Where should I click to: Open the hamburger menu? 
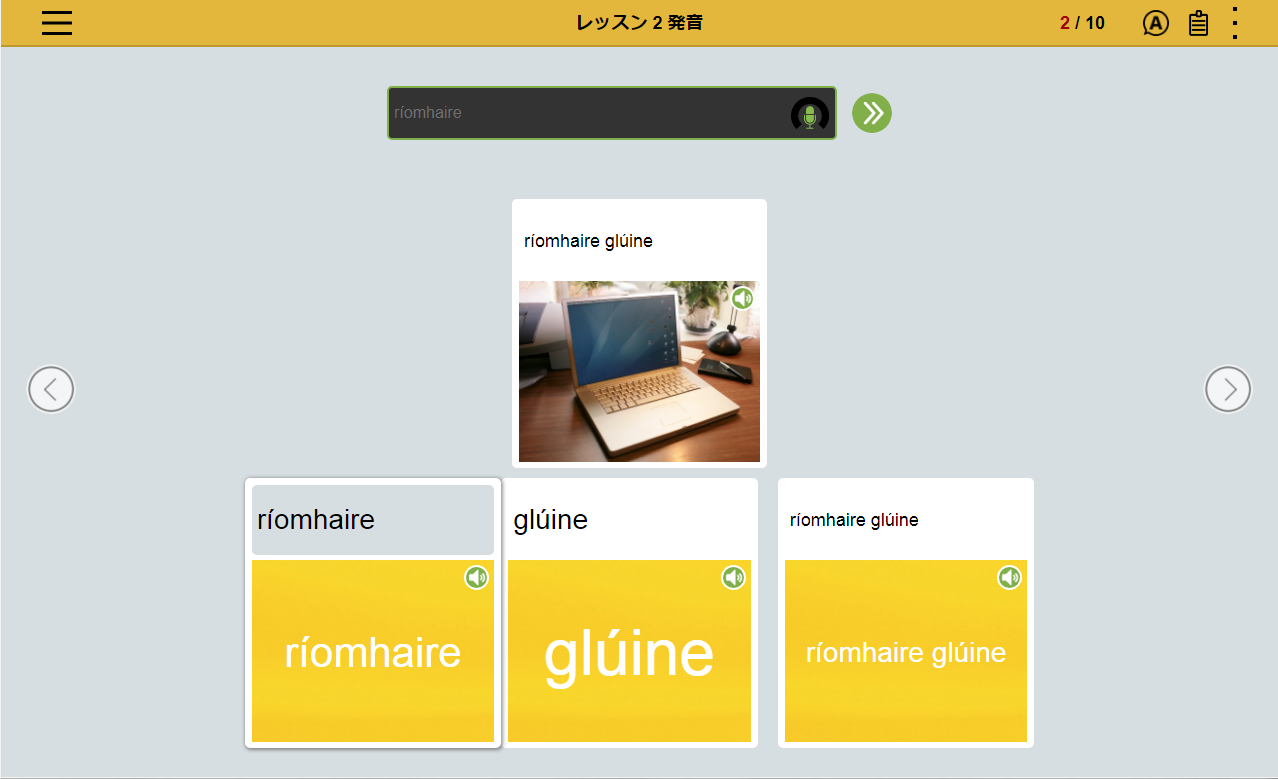pyautogui.click(x=57, y=22)
